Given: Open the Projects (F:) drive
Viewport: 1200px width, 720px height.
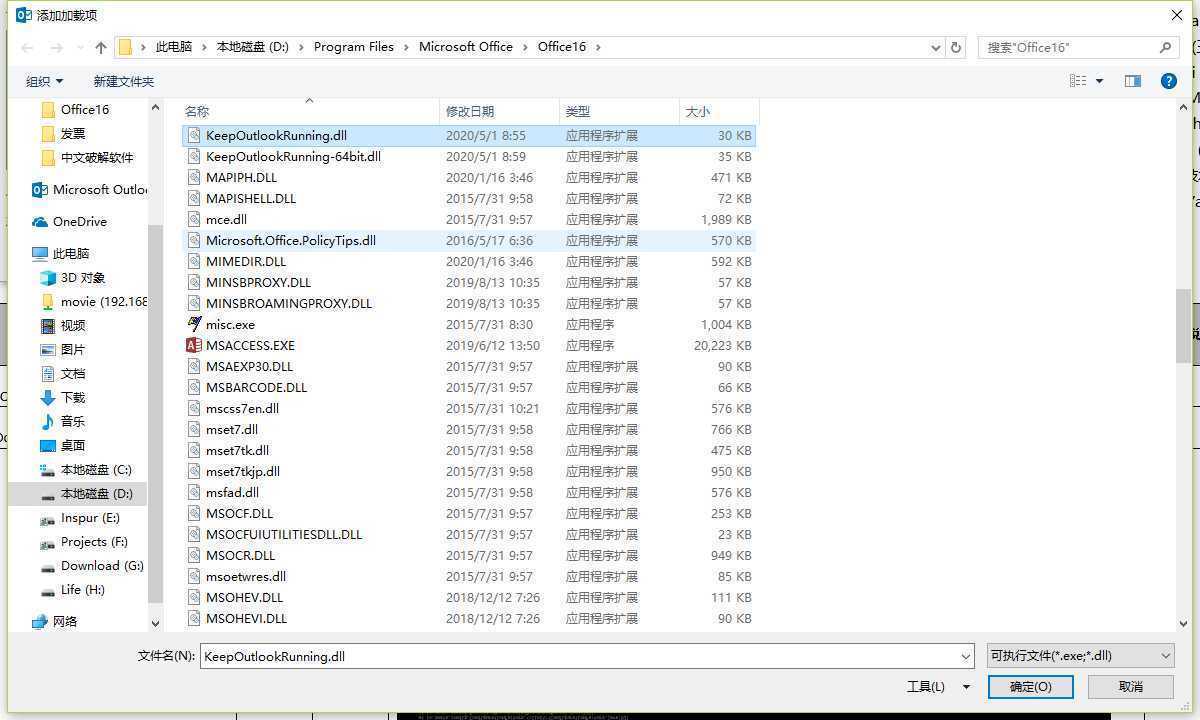Looking at the screenshot, I should pos(84,541).
